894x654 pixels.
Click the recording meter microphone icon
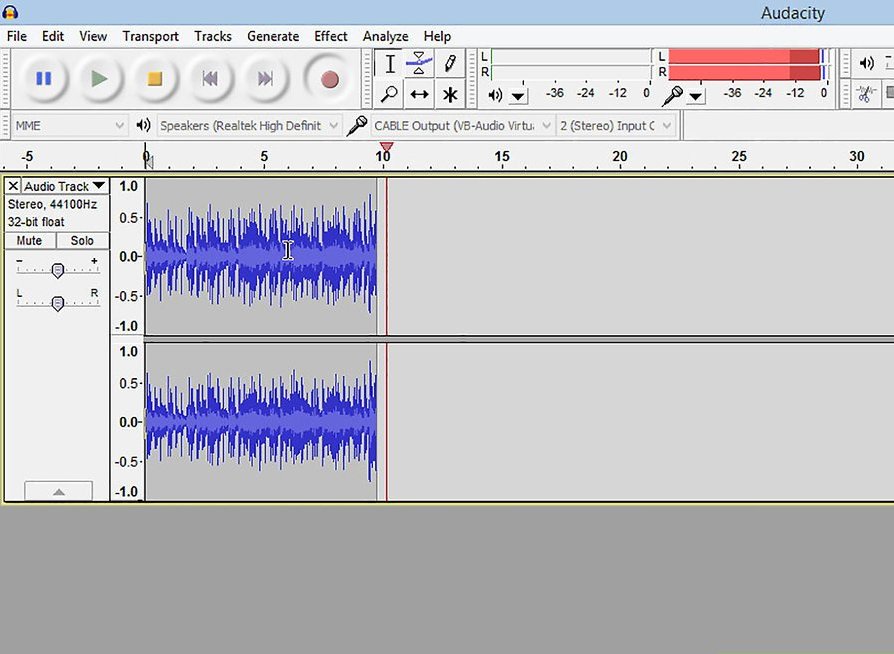[672, 96]
